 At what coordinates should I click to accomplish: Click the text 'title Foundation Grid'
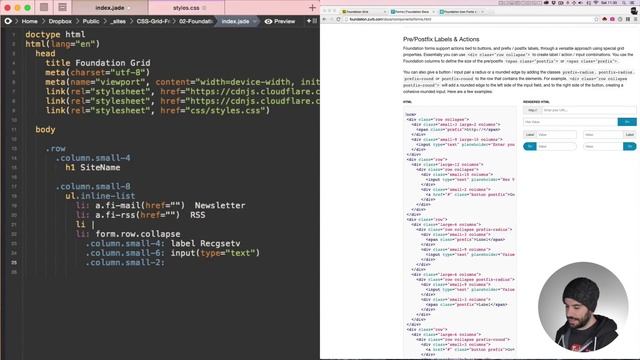98,63
